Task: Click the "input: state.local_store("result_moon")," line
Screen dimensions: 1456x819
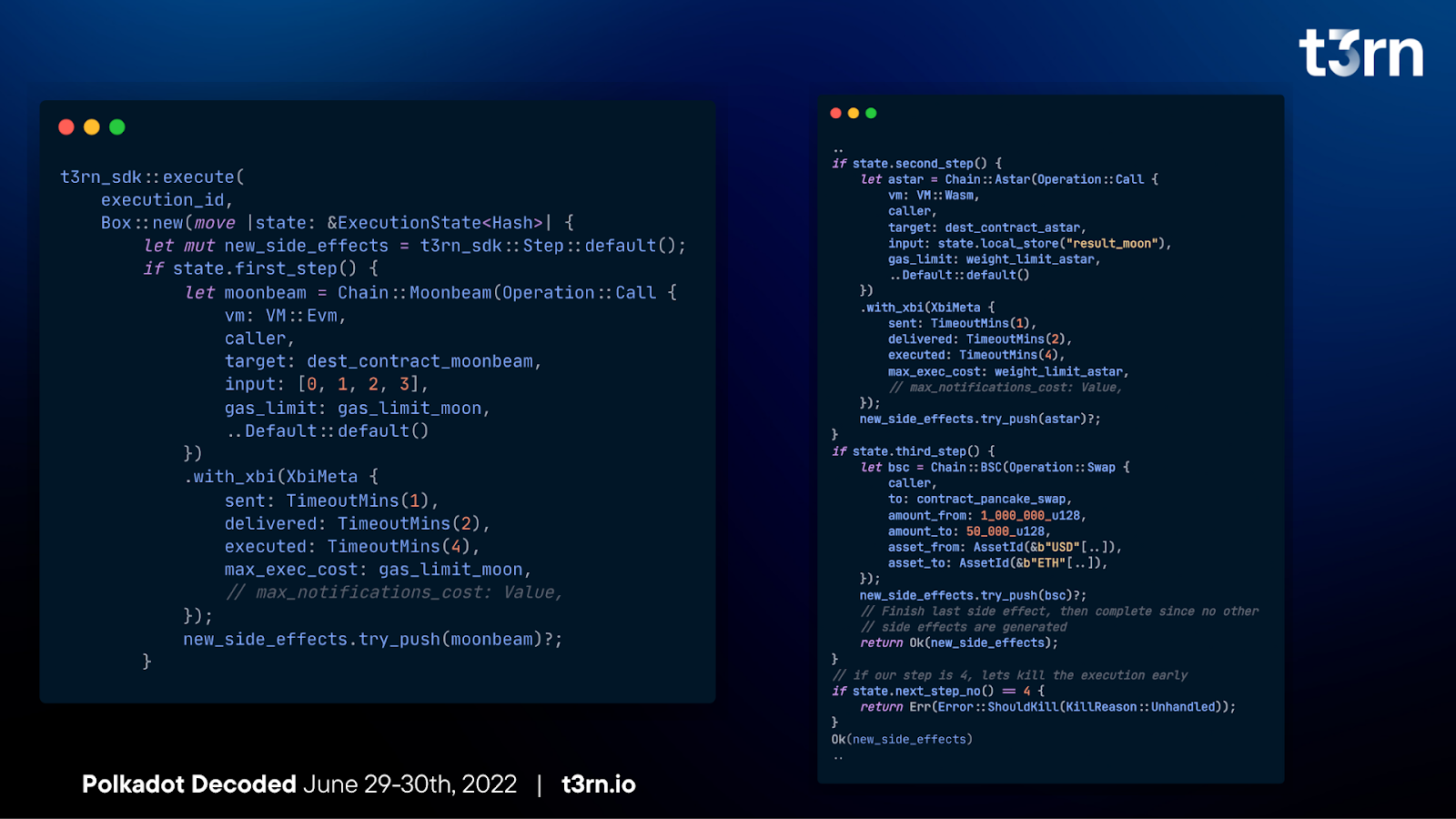Action: tap(1030, 244)
